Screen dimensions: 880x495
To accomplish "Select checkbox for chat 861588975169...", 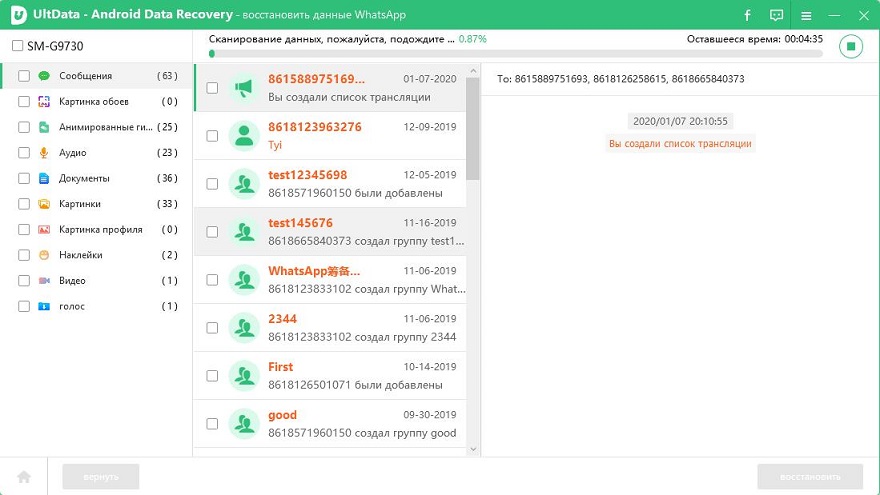I will click(x=212, y=88).
